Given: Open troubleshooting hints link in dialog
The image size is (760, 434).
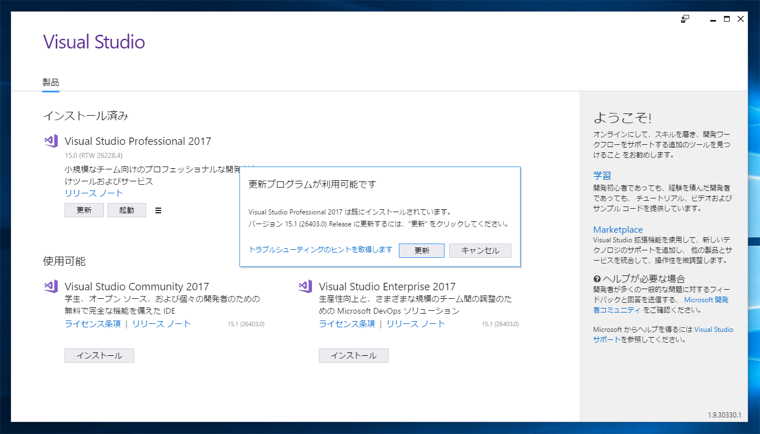Looking at the screenshot, I should (320, 249).
